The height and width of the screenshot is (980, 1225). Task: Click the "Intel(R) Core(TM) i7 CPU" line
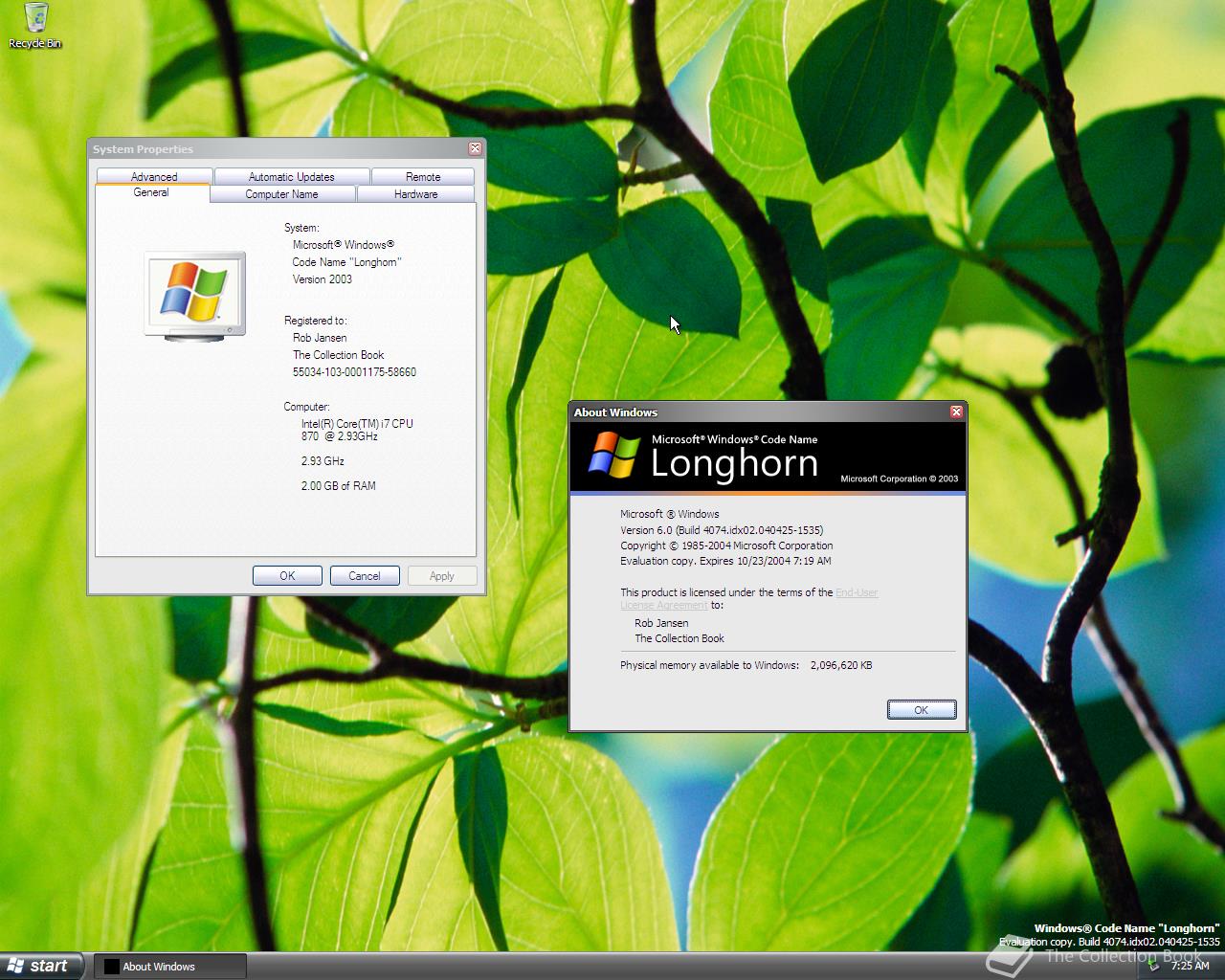pyautogui.click(x=357, y=423)
